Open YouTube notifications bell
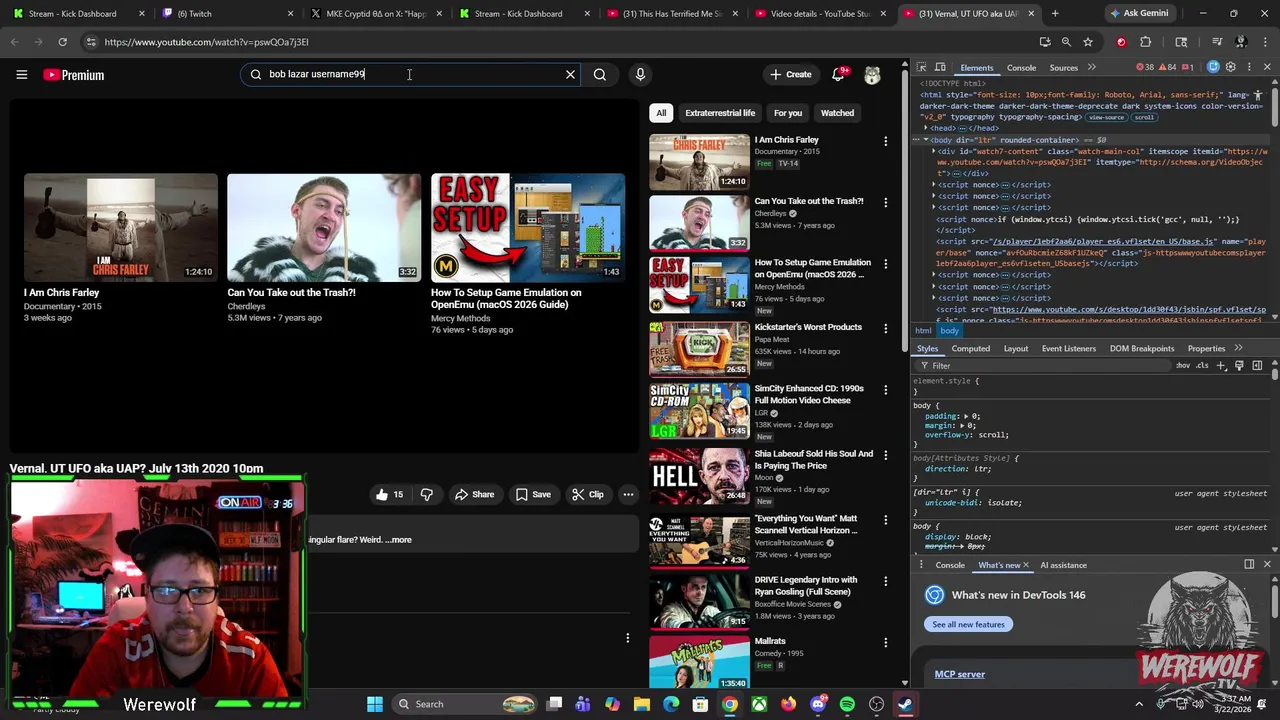 tap(838, 74)
